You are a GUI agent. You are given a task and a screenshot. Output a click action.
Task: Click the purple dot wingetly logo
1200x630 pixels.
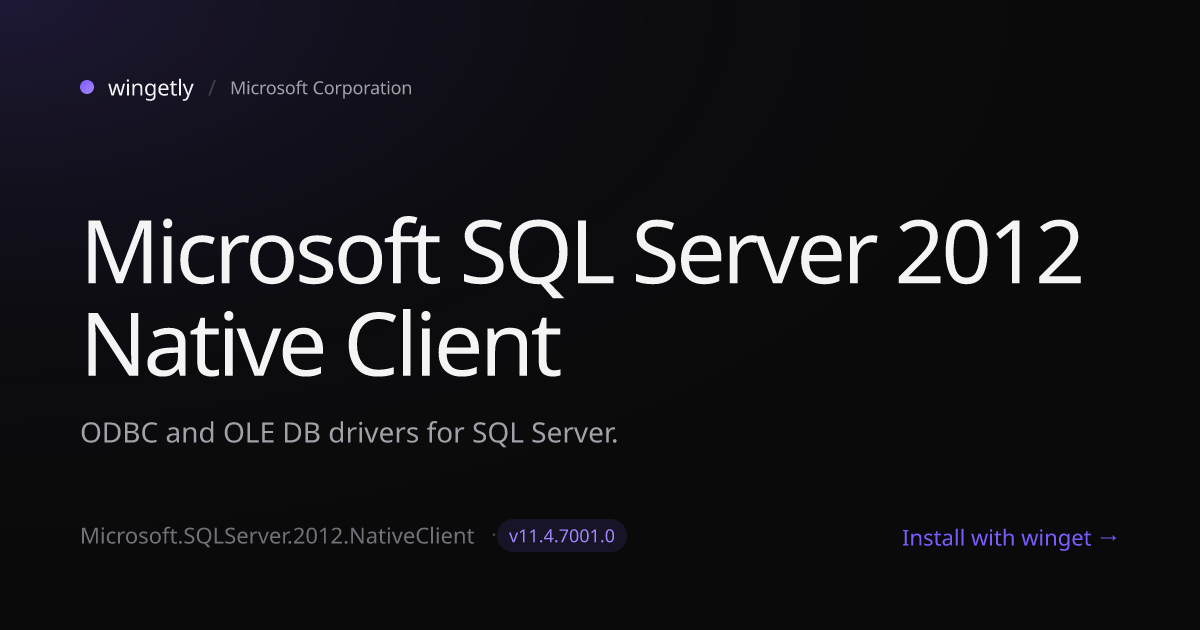click(87, 87)
